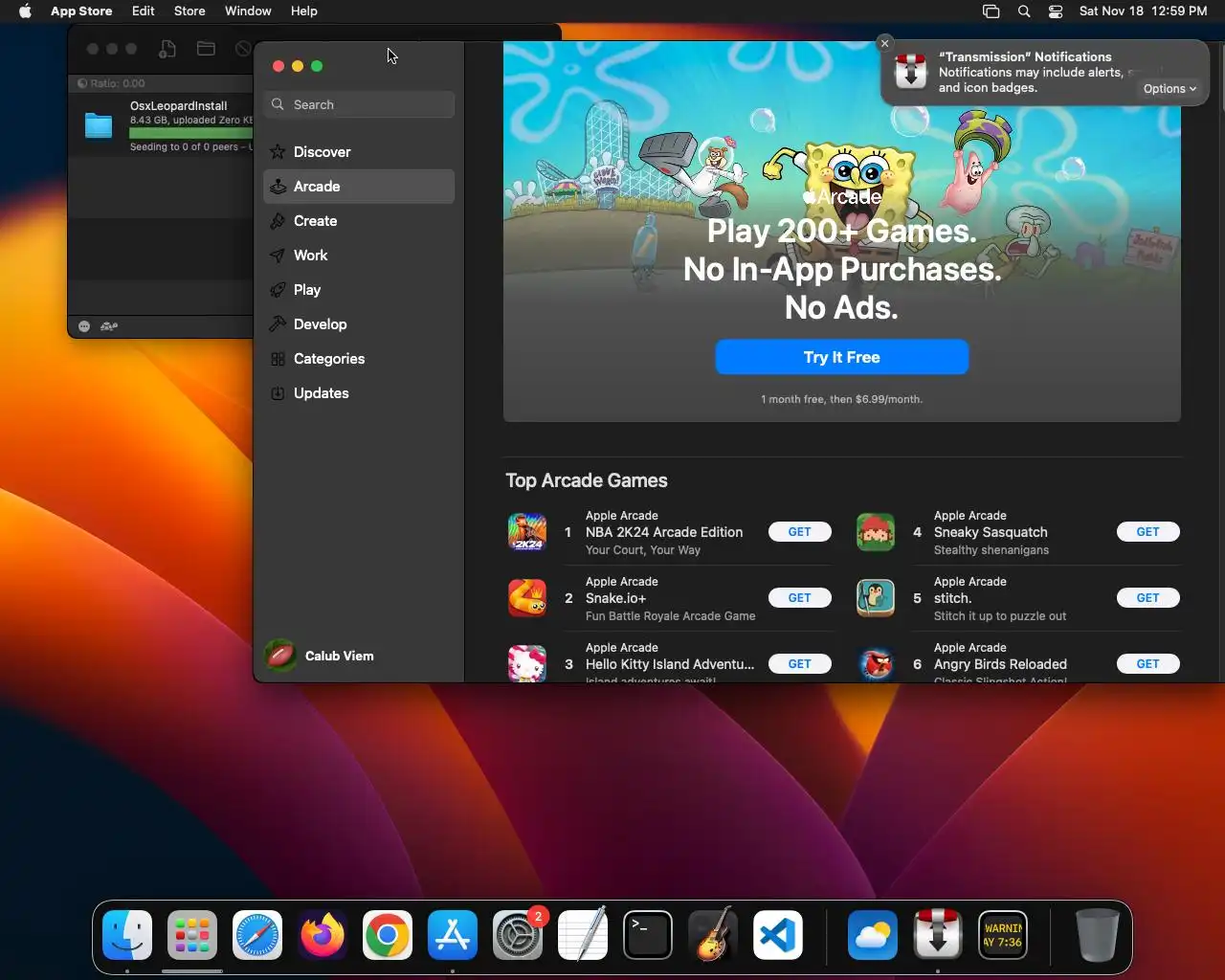Get Hello Kitty Island Adventure
1225x980 pixels.
coord(800,664)
